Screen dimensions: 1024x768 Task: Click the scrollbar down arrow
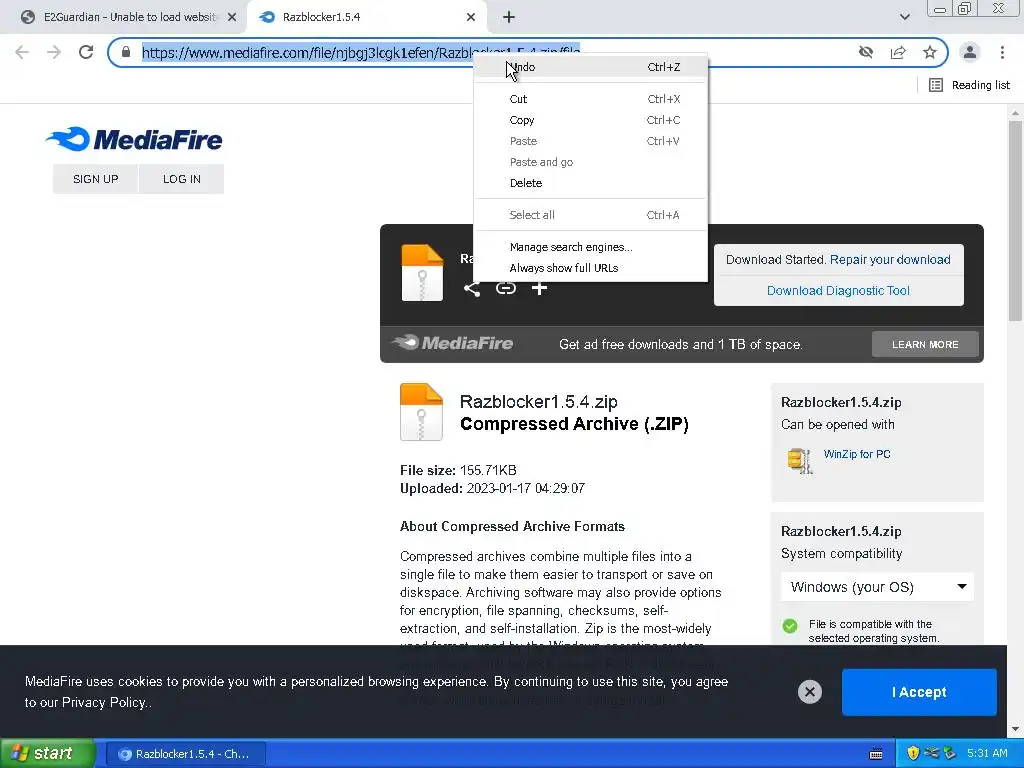(1015, 729)
